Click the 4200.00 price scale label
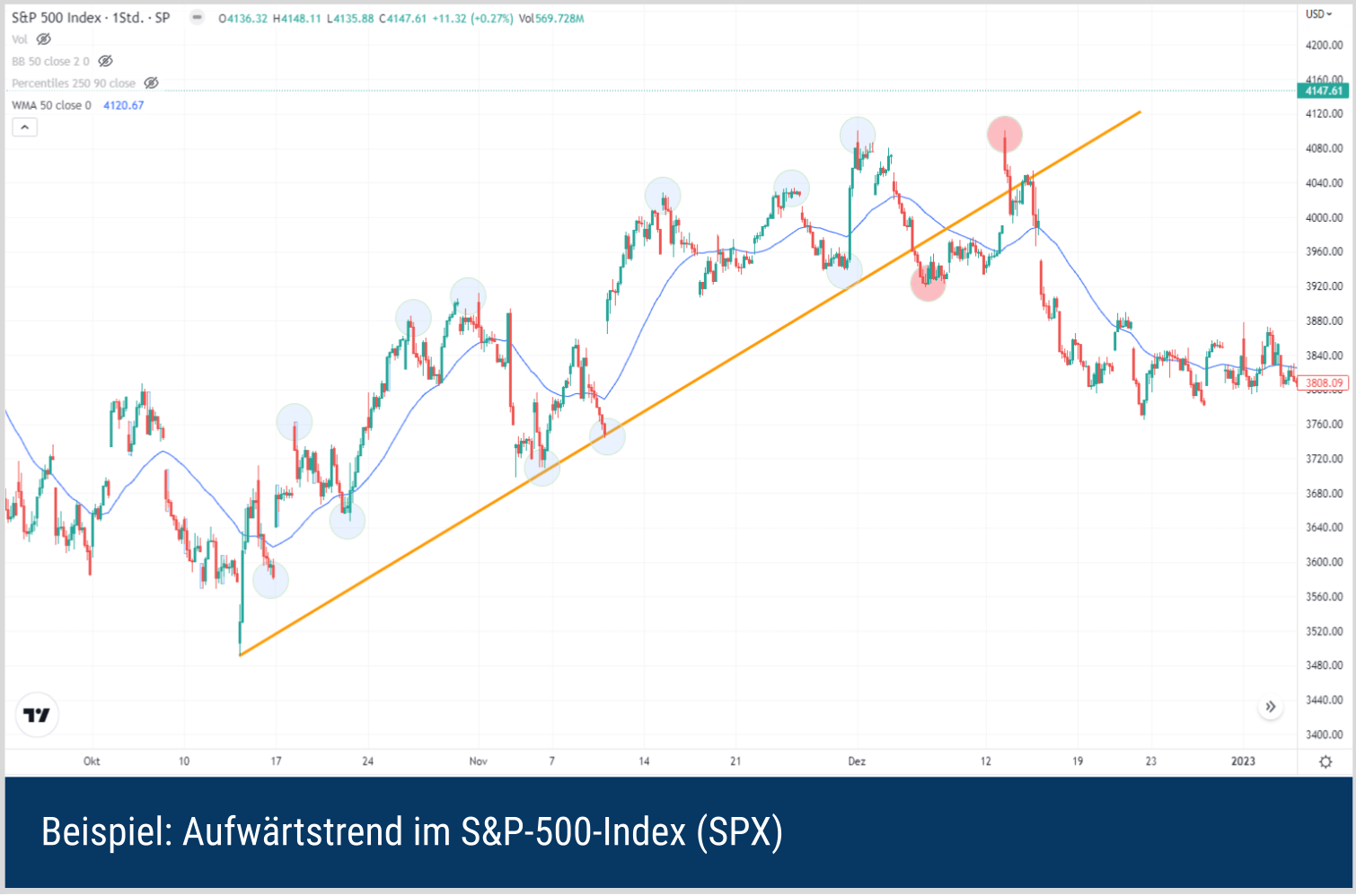The height and width of the screenshot is (896, 1356). coord(1324,45)
